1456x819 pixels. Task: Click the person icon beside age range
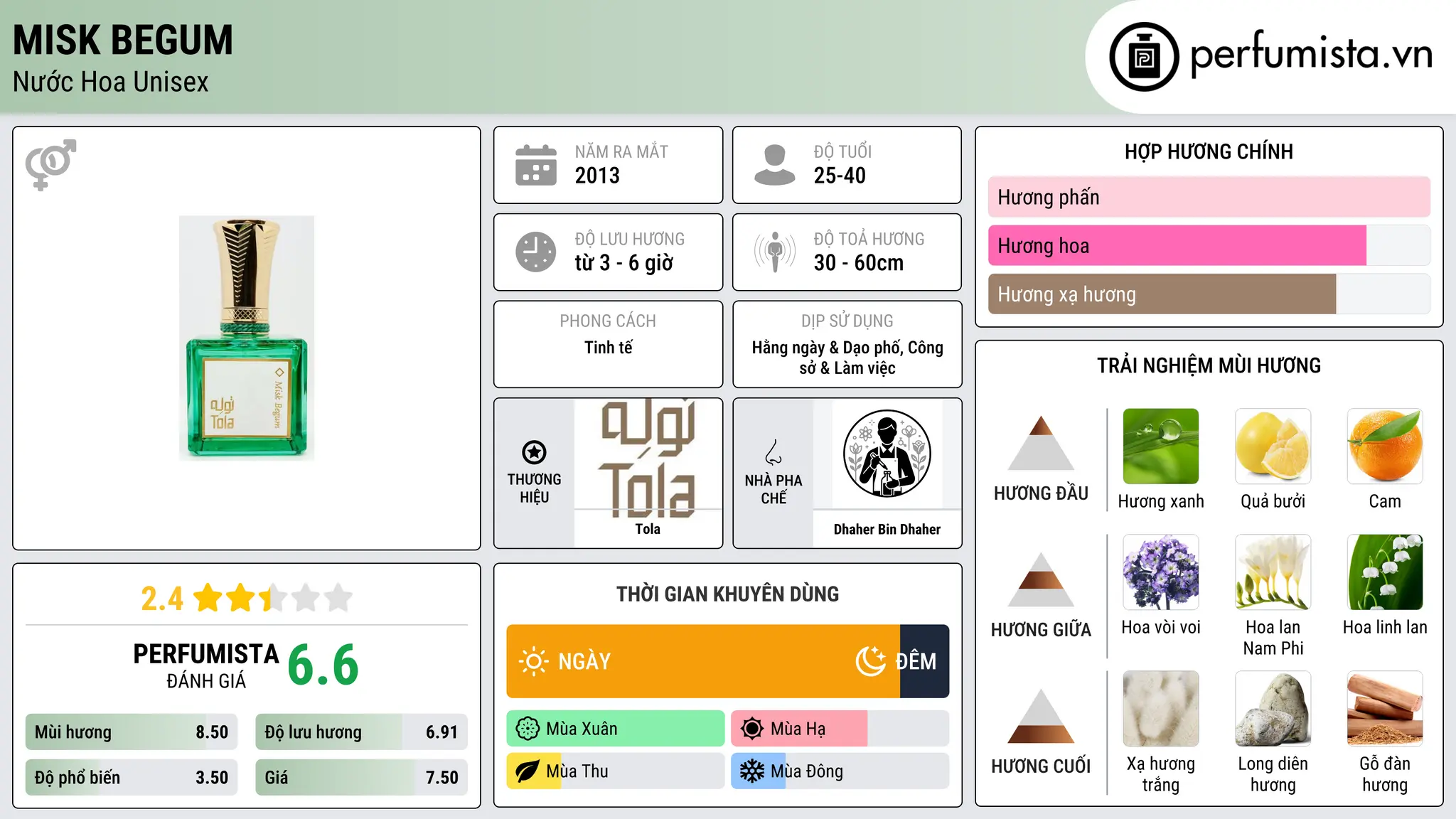(774, 165)
